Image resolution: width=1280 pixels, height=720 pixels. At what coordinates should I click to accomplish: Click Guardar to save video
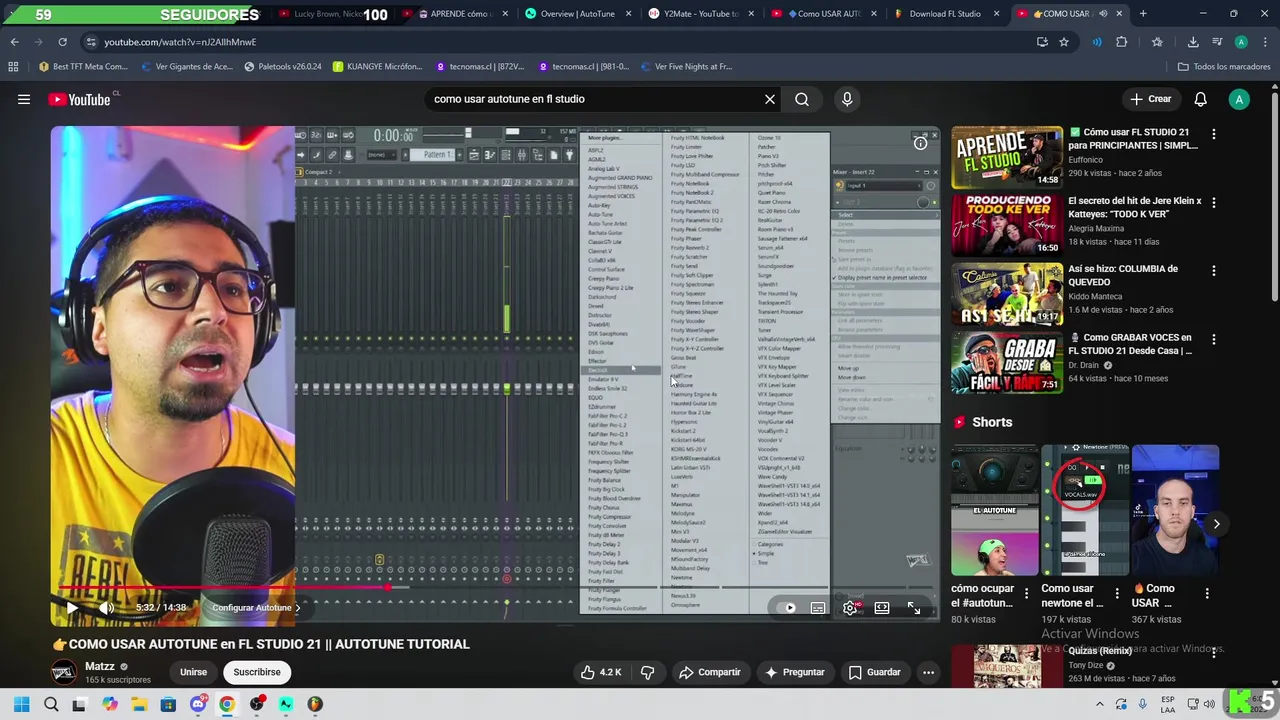(874, 672)
